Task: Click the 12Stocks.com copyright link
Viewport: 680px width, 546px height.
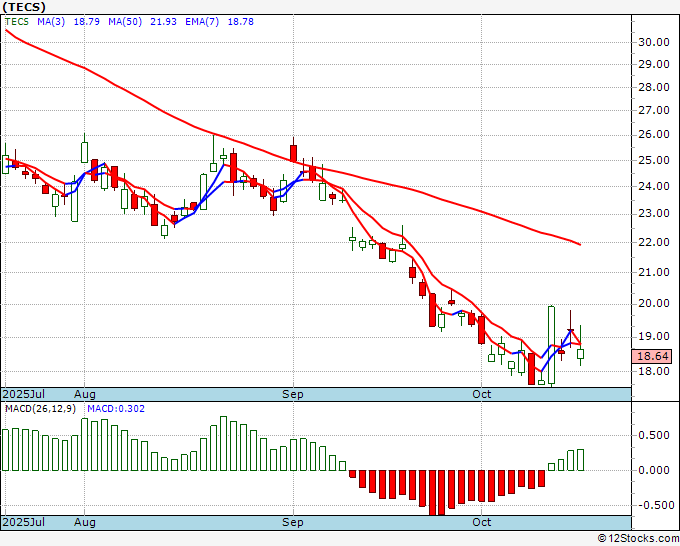Action: [638, 538]
